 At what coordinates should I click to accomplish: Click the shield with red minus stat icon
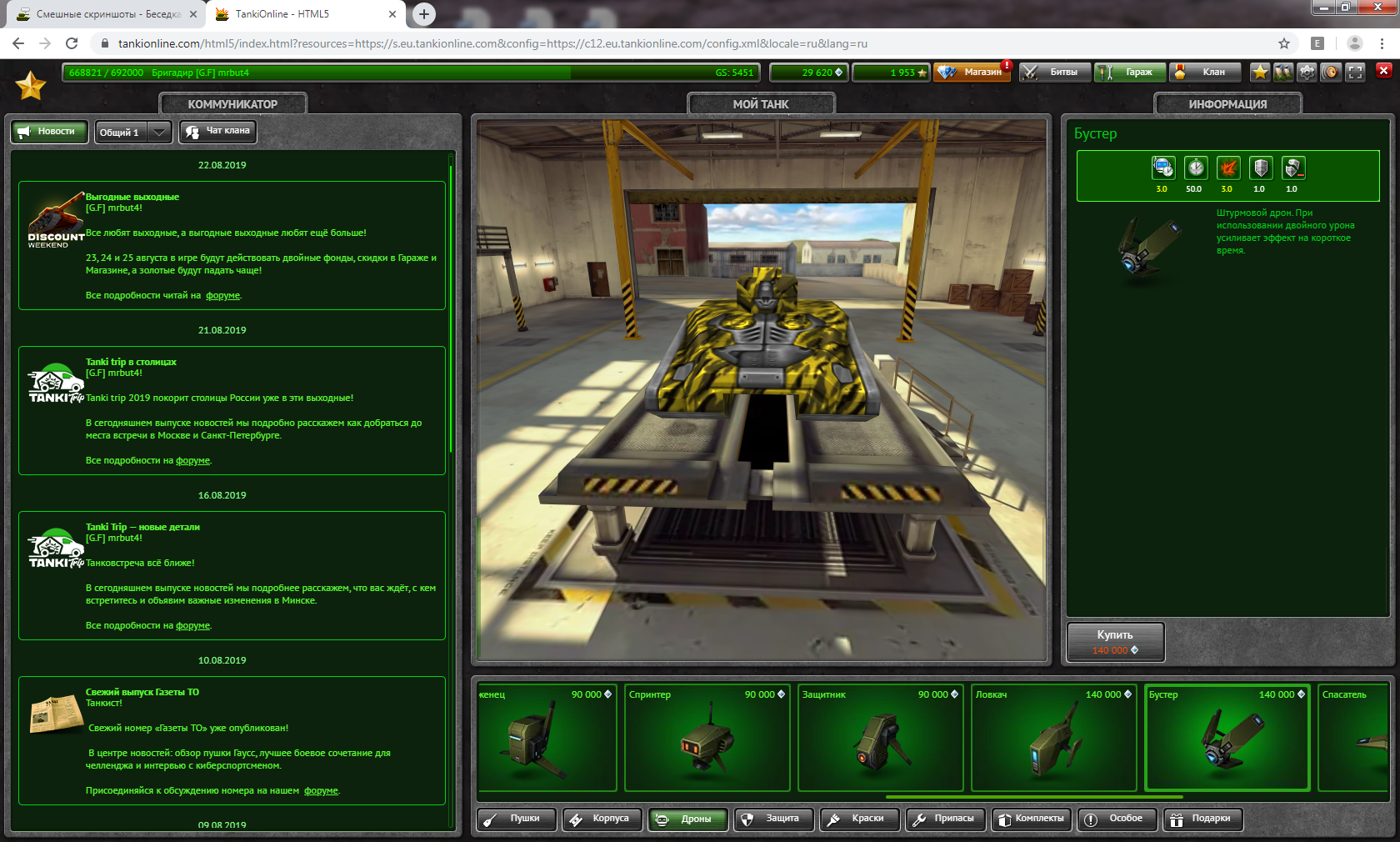(1293, 168)
